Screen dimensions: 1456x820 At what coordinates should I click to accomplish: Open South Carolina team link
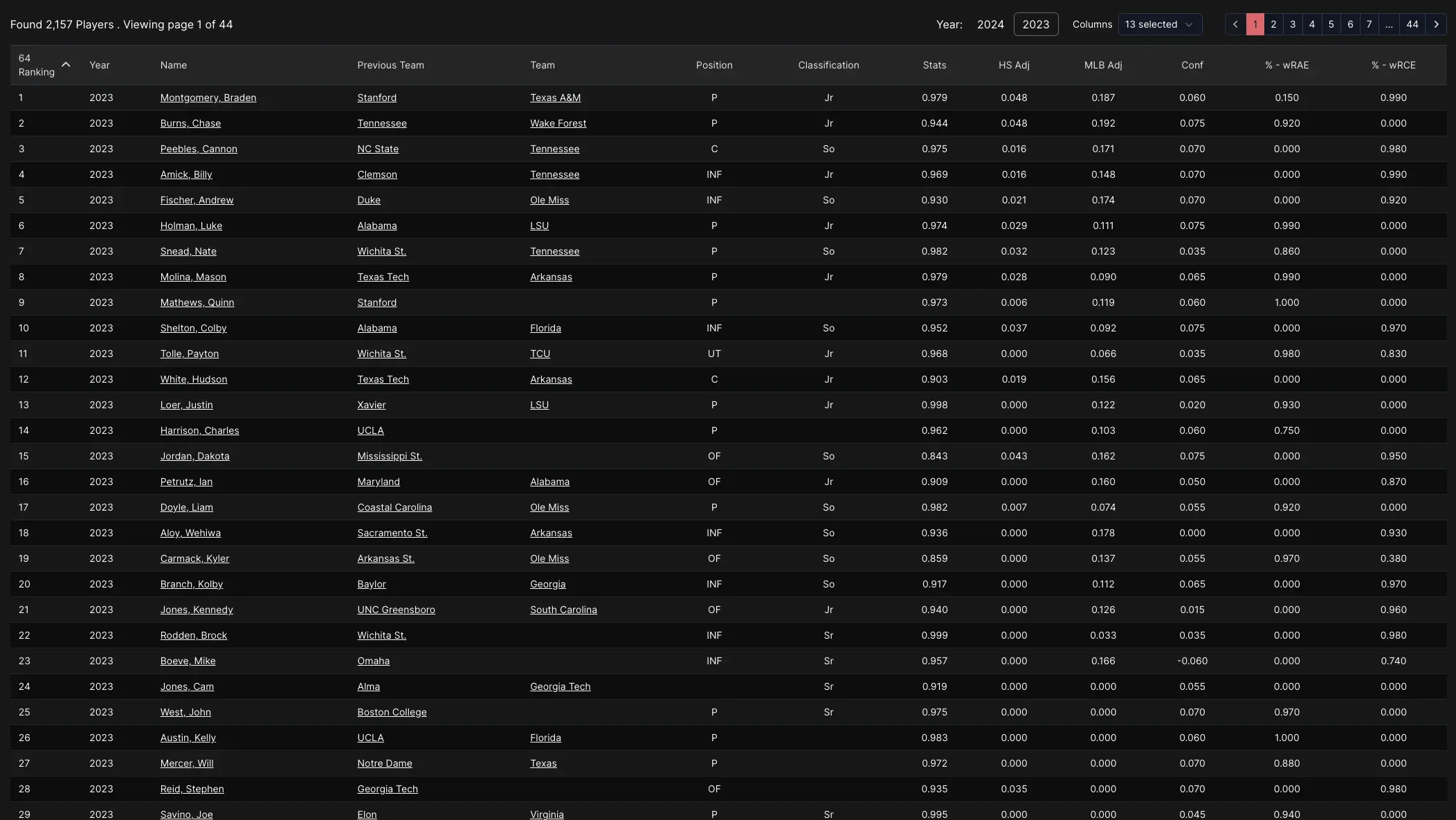pyautogui.click(x=563, y=610)
